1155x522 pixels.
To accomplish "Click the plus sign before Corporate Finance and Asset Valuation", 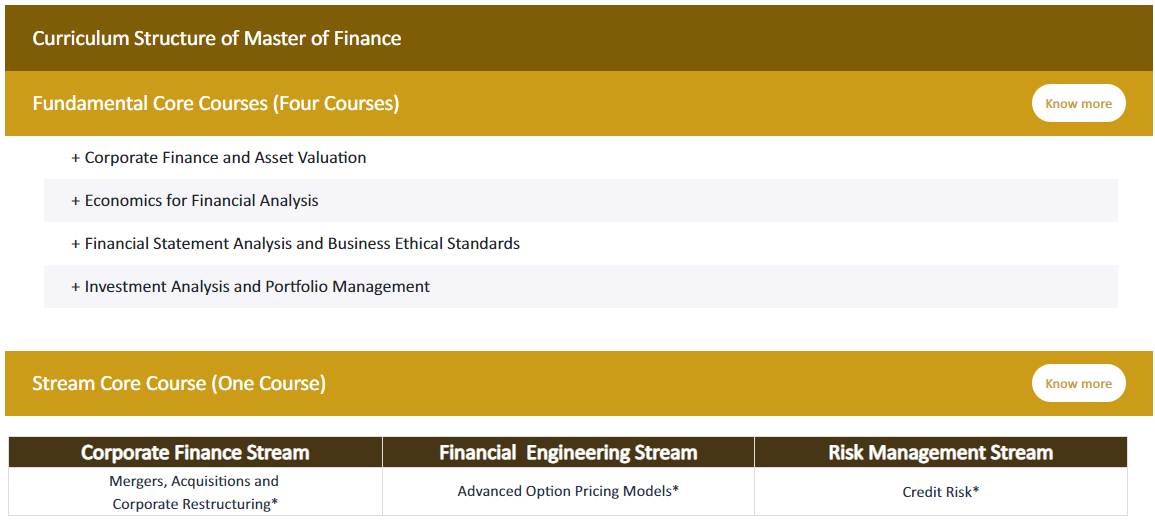I will [75, 158].
